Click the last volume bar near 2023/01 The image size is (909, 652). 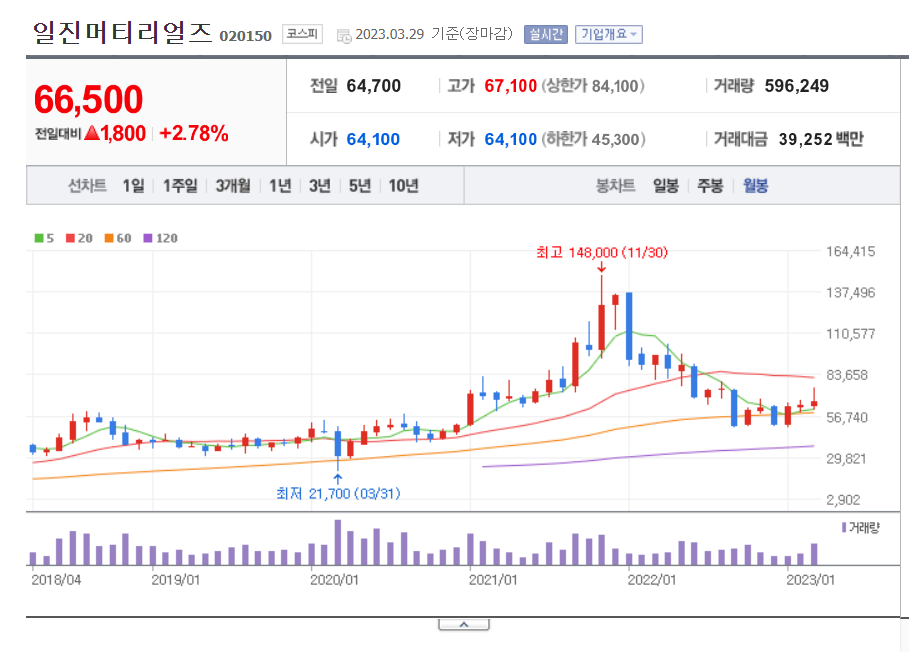tap(814, 554)
